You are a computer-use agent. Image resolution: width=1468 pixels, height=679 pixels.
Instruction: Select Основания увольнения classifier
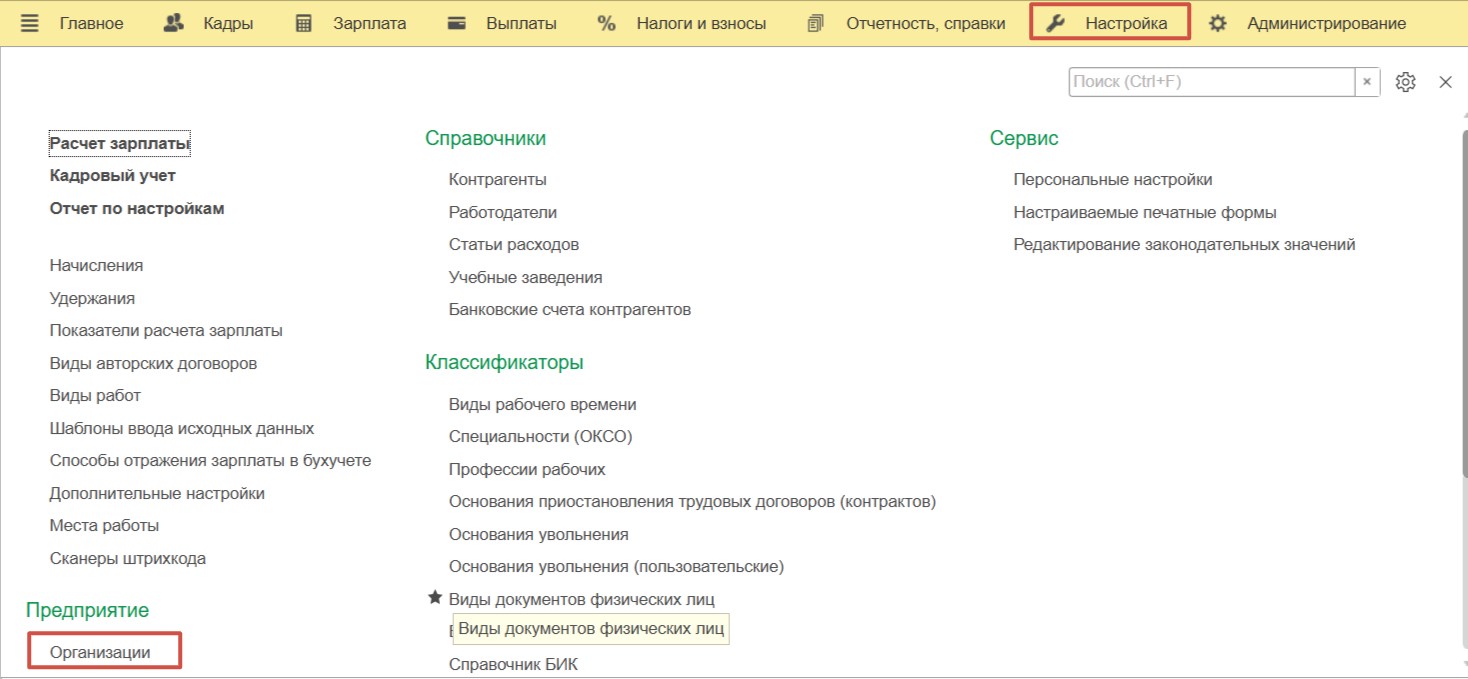[538, 534]
